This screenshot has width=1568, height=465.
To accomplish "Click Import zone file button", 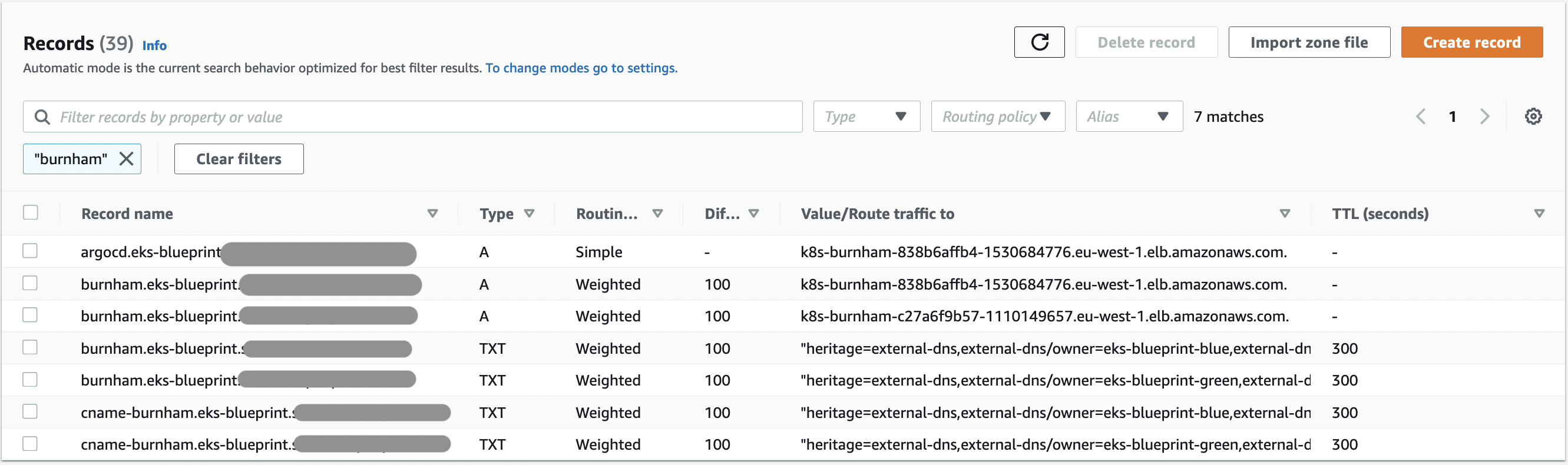I will point(1309,42).
